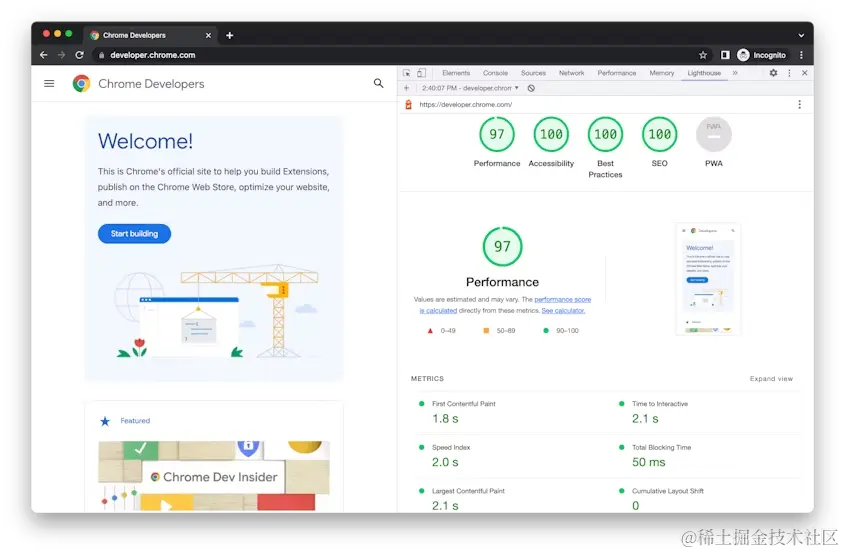This screenshot has height=554, width=845.
Task: Click the Total Blocking Time 50 ms metric
Action: [x=709, y=456]
